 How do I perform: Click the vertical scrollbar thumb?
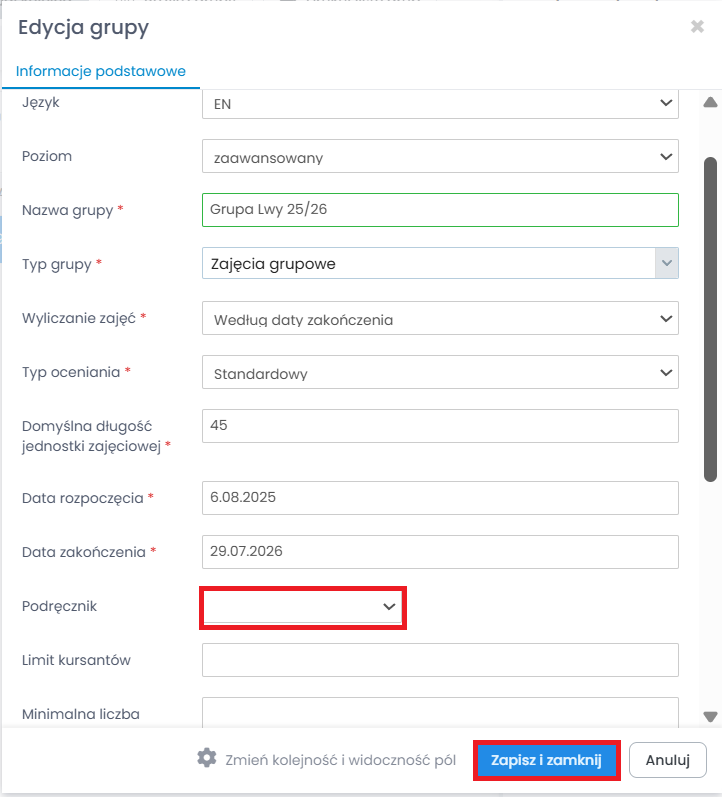tap(710, 320)
